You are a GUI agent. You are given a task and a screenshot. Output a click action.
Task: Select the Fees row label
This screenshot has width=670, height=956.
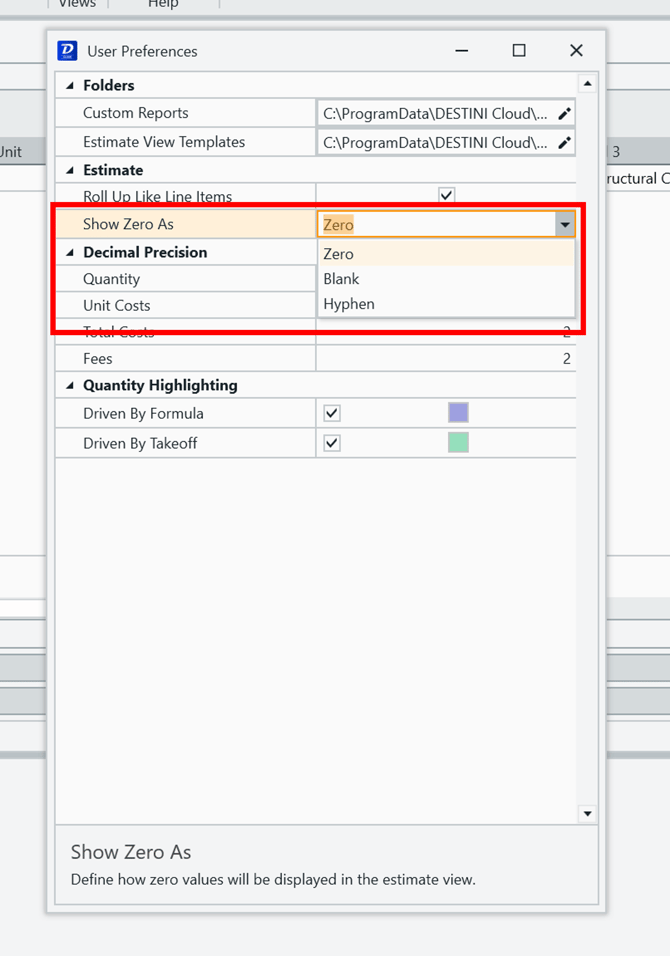click(98, 358)
